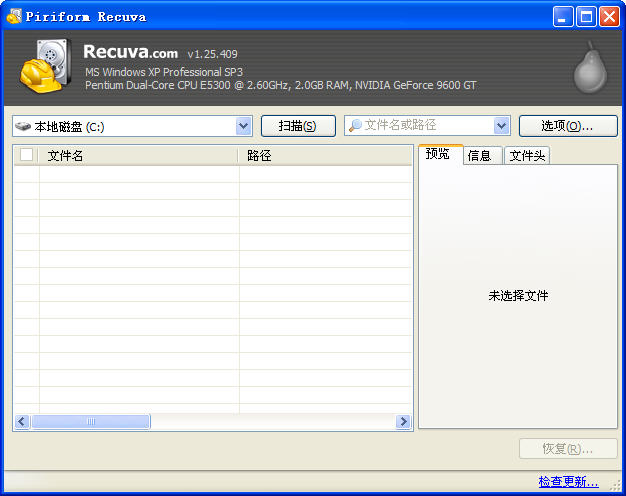This screenshot has width=626, height=496.
Task: Click the Piriform pear logo icon
Action: coord(590,68)
